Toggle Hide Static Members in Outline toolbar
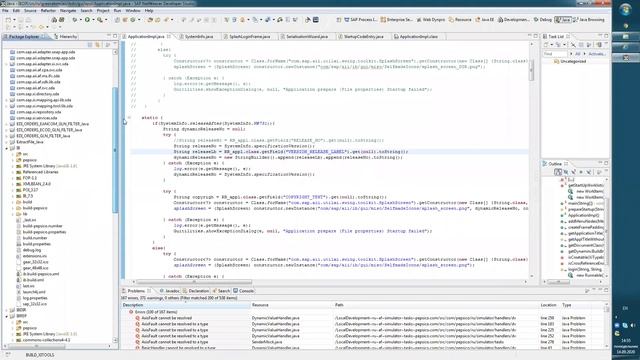The height and width of the screenshot is (360, 640). [x=573, y=172]
